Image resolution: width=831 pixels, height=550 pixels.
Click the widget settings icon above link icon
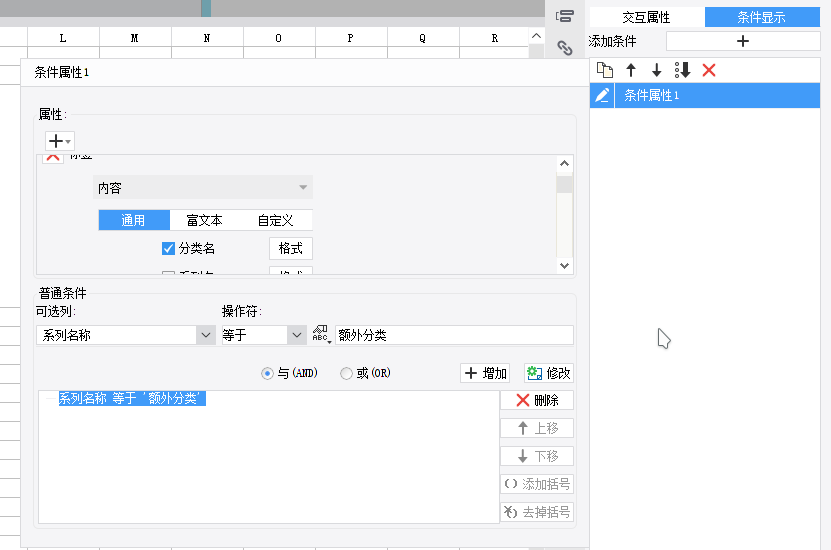click(x=565, y=16)
